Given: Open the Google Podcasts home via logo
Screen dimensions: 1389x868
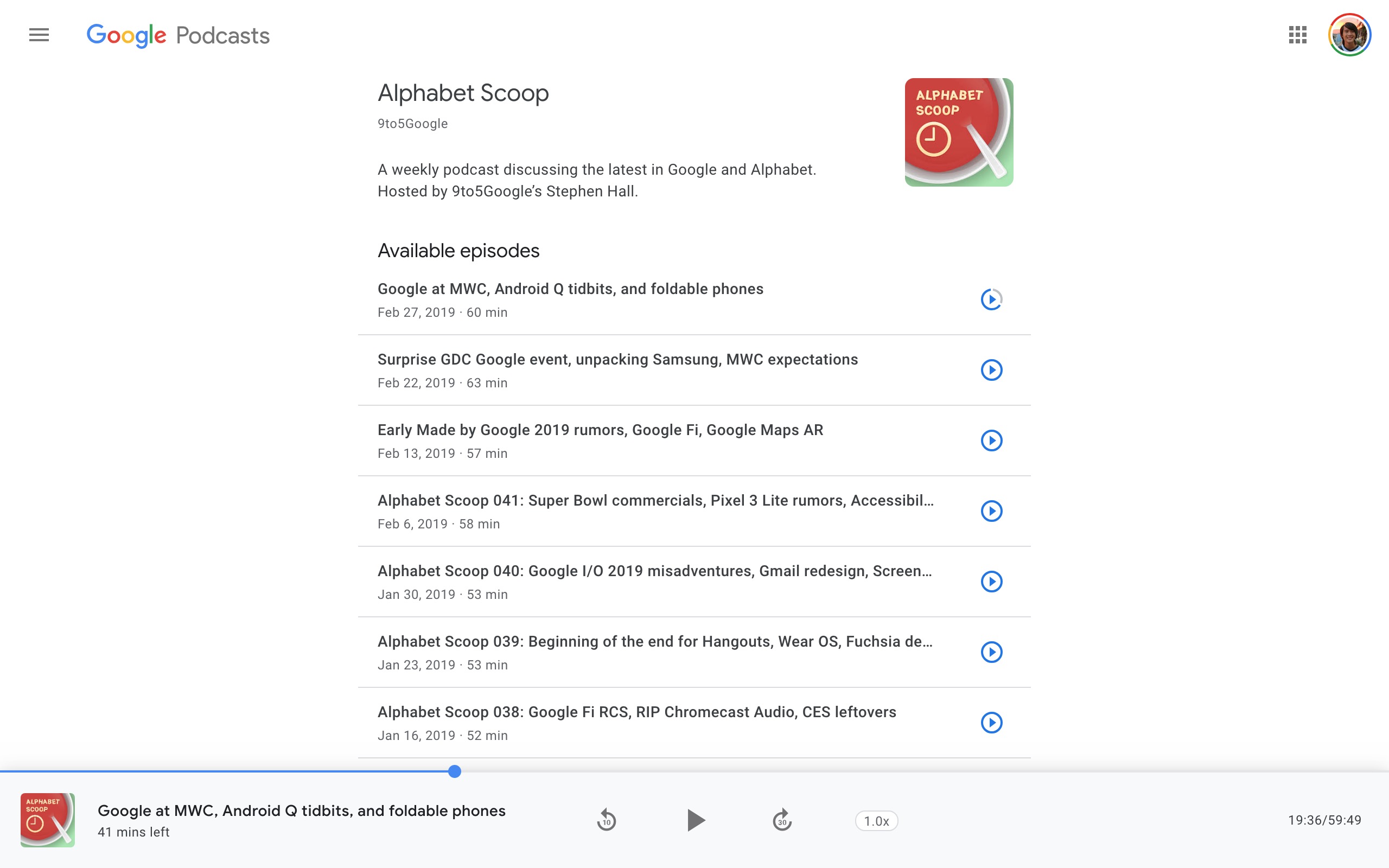Looking at the screenshot, I should click(178, 35).
